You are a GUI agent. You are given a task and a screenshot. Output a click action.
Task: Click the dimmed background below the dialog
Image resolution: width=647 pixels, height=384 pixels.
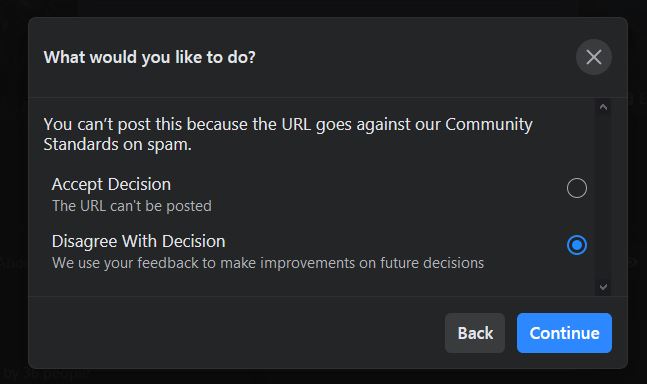tap(324, 377)
